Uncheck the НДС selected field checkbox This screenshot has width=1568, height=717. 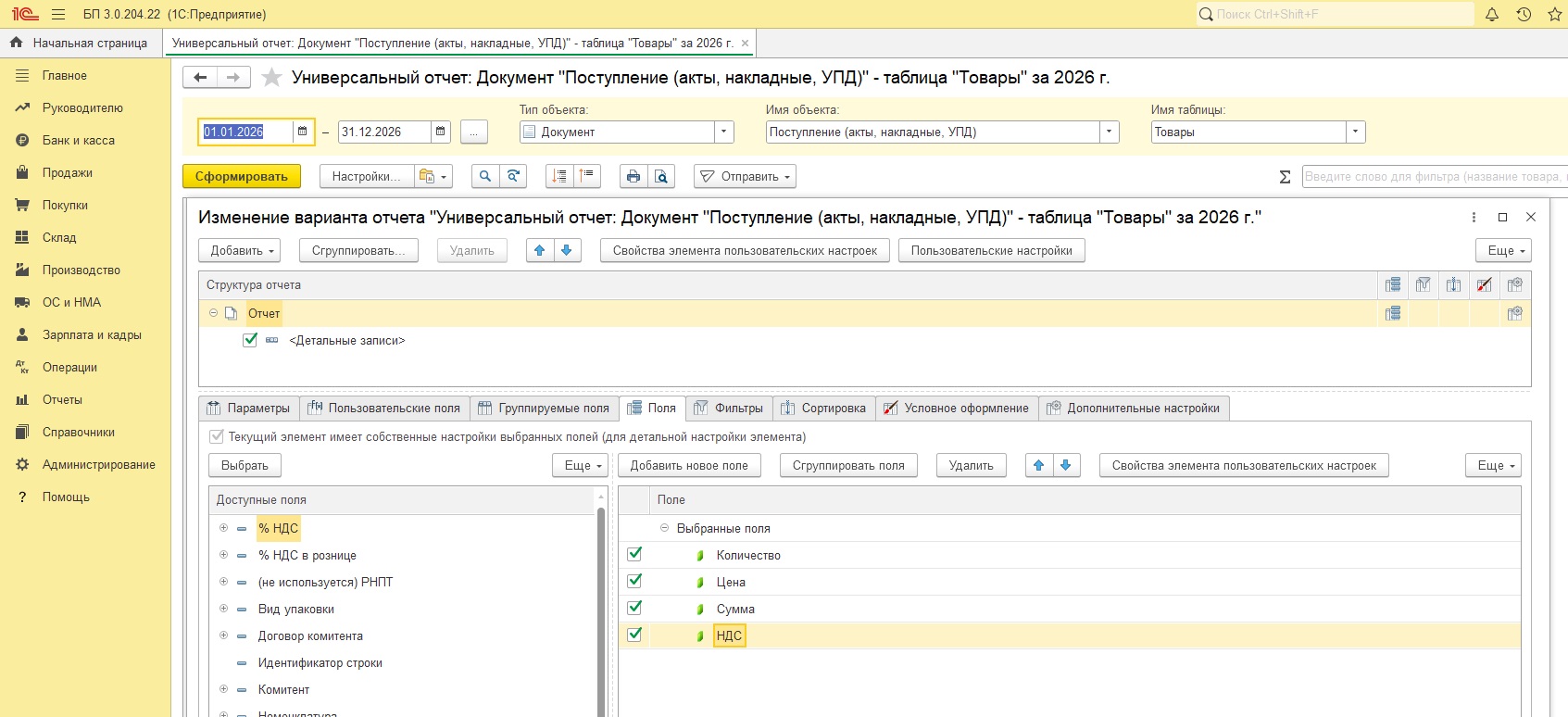pyautogui.click(x=634, y=635)
